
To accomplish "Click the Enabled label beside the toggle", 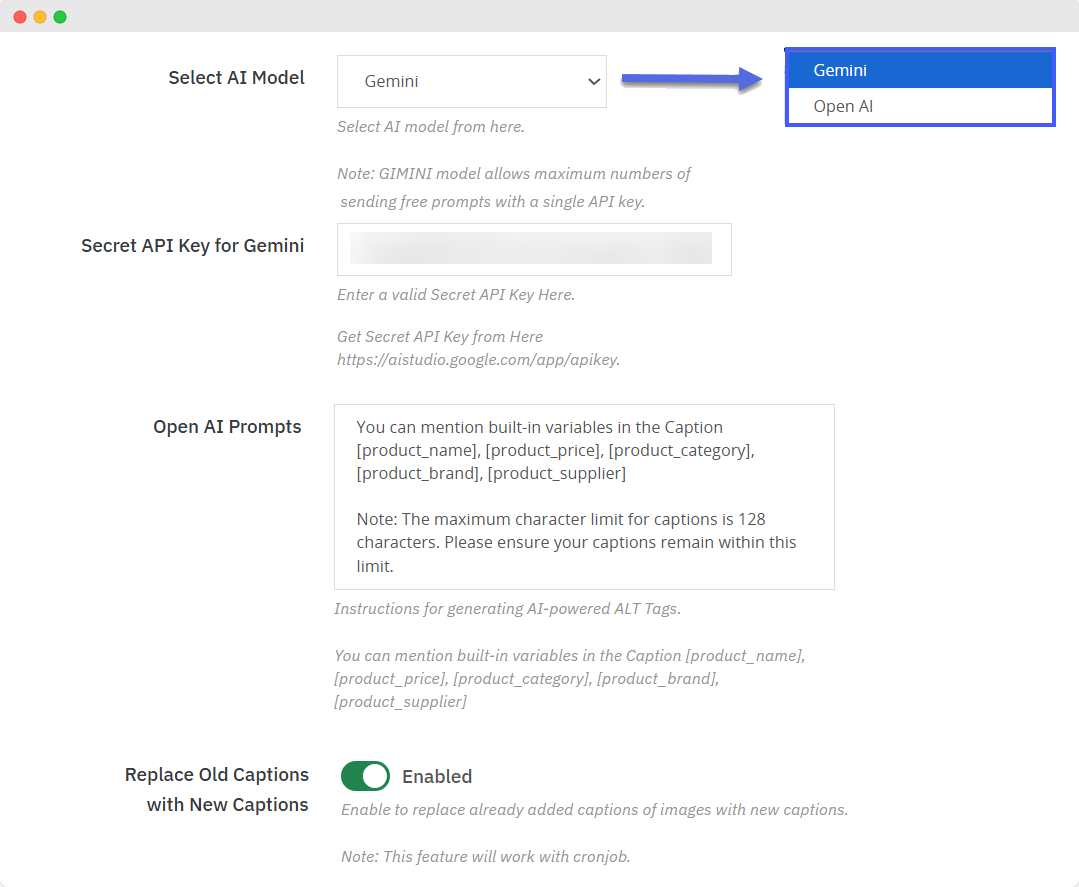I will click(437, 776).
